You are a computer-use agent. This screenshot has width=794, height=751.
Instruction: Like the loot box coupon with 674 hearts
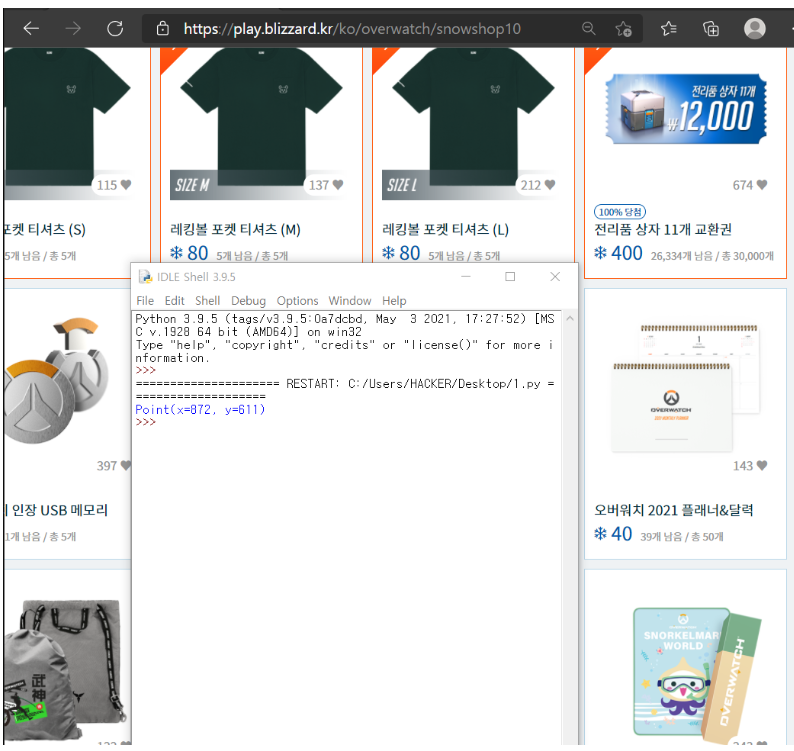762,185
